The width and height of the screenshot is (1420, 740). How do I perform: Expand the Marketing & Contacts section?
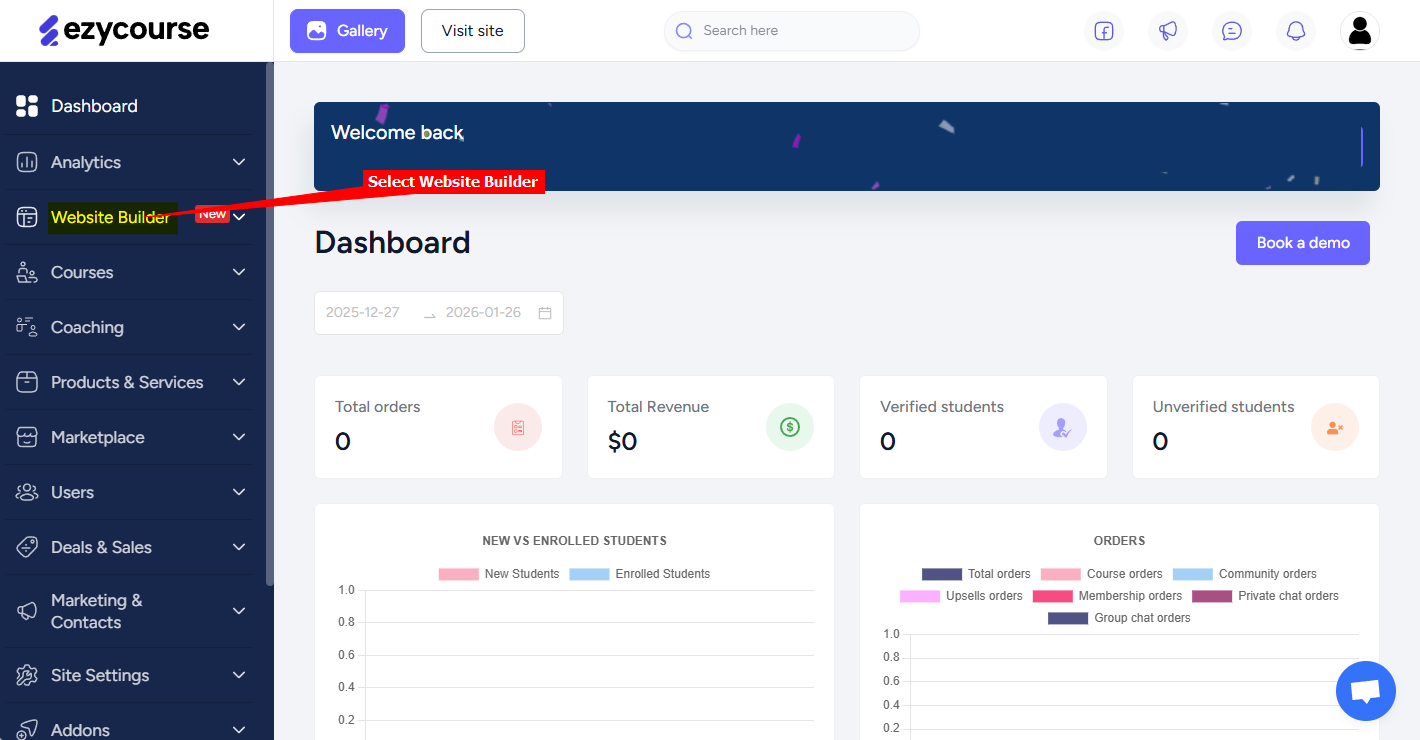[97, 610]
